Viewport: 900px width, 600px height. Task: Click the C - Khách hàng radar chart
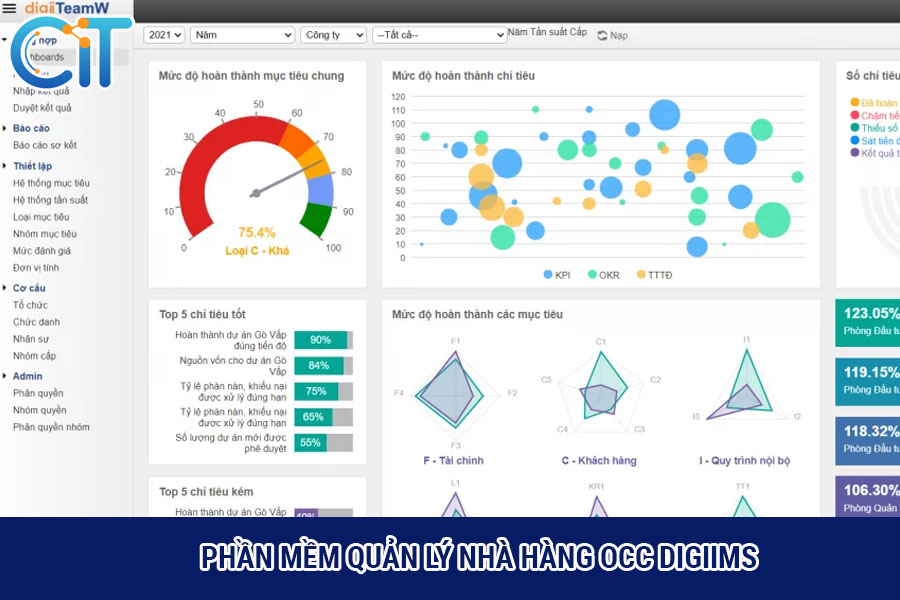pyautogui.click(x=600, y=393)
